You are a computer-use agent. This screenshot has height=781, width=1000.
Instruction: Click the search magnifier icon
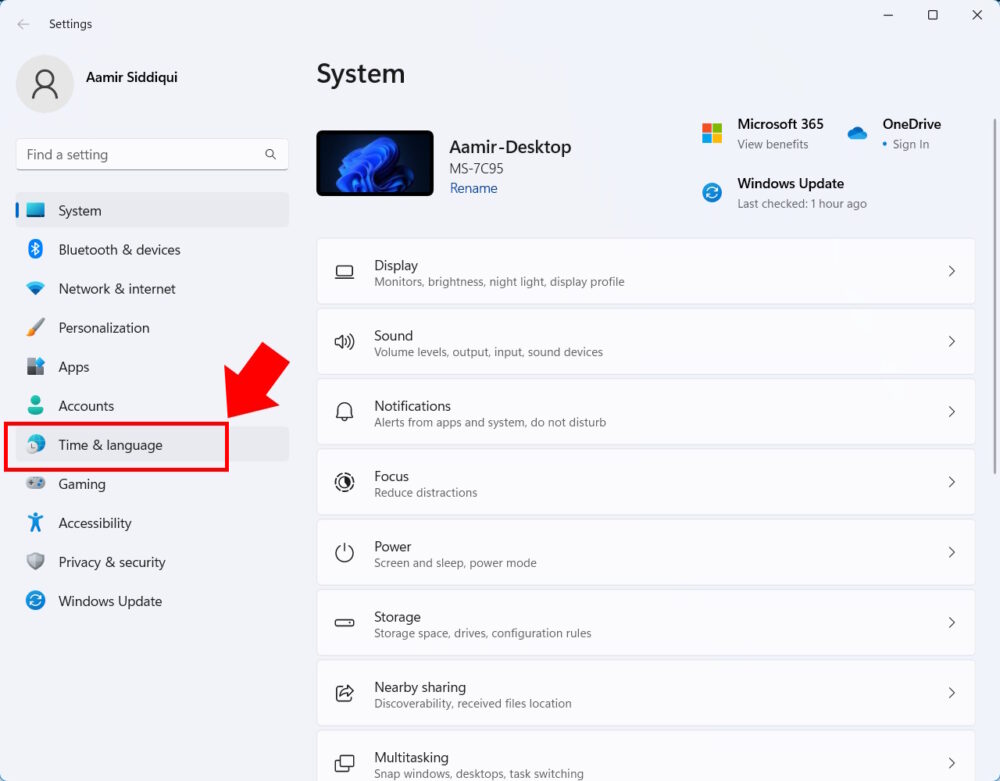[x=270, y=154]
